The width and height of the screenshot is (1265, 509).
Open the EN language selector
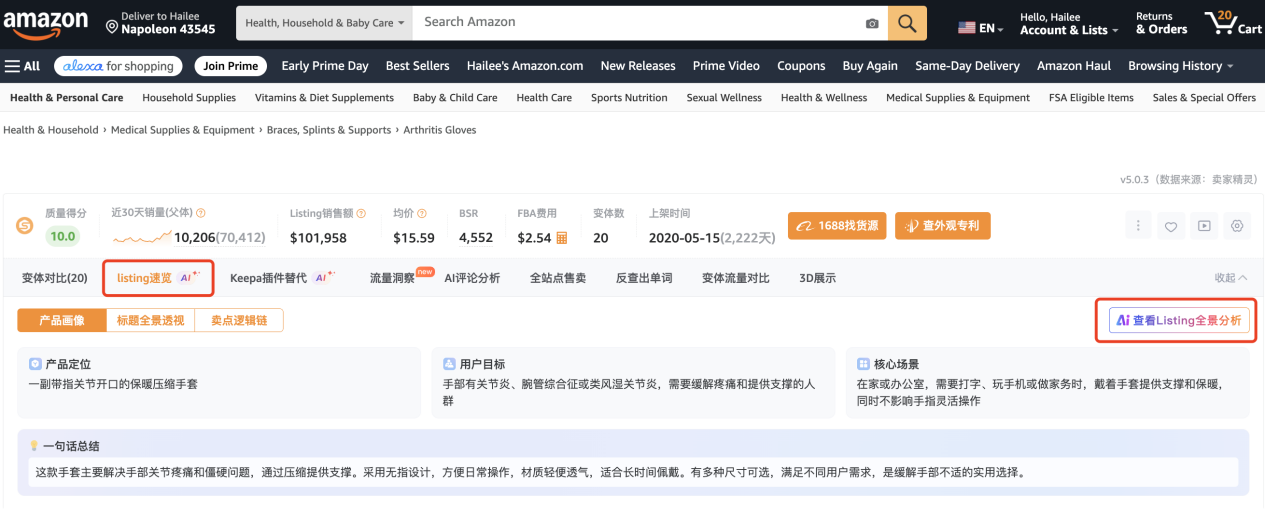coord(981,28)
